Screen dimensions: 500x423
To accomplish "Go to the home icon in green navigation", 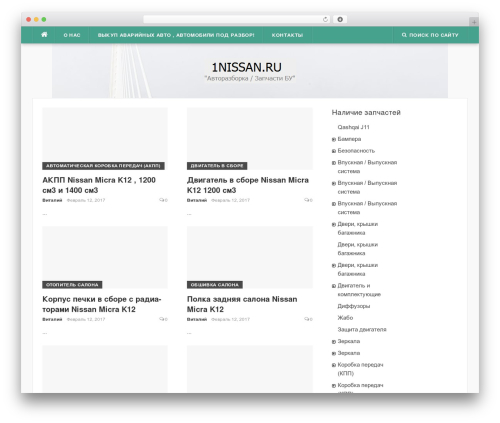I will click(x=44, y=35).
